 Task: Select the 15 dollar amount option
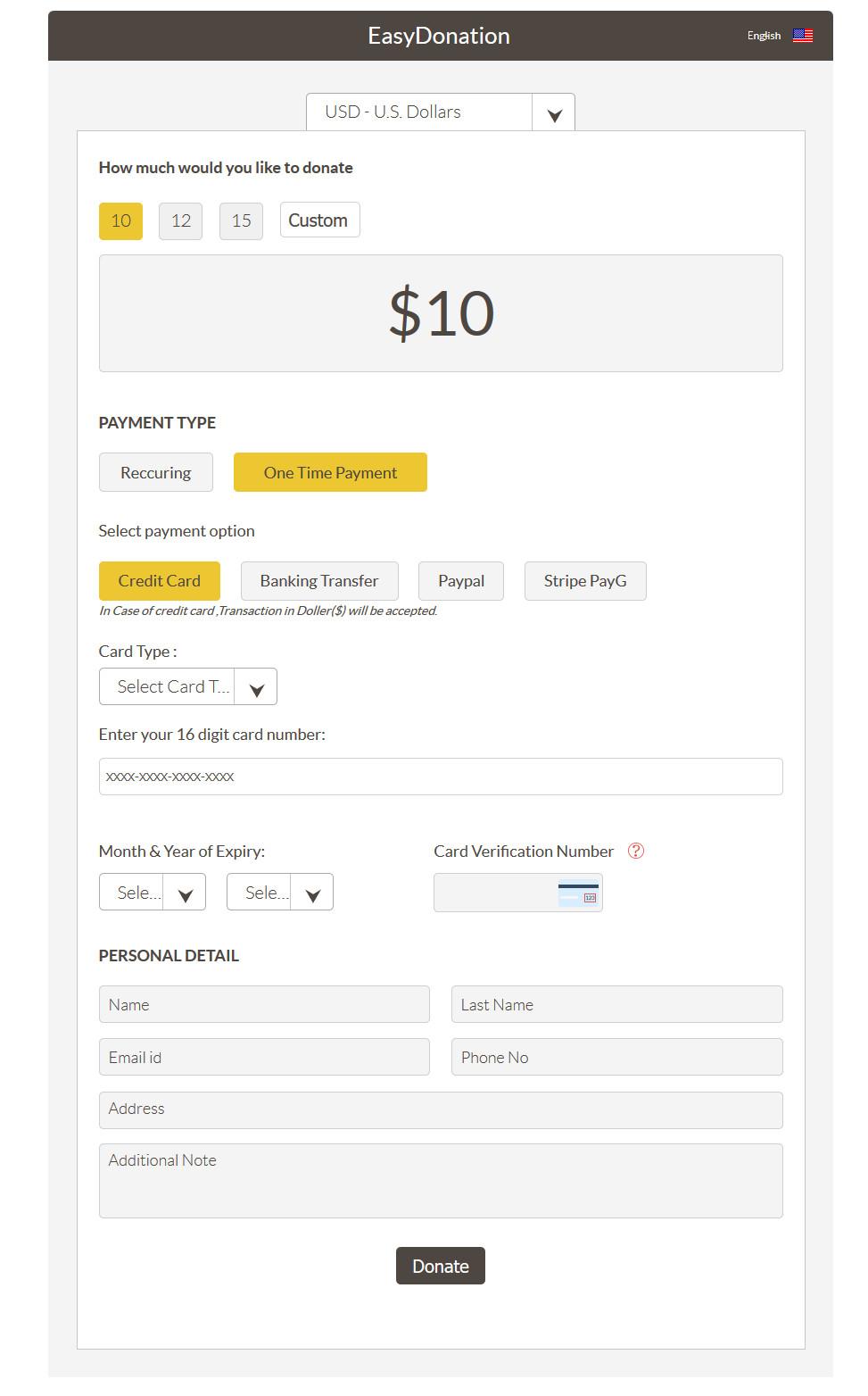[x=241, y=220]
